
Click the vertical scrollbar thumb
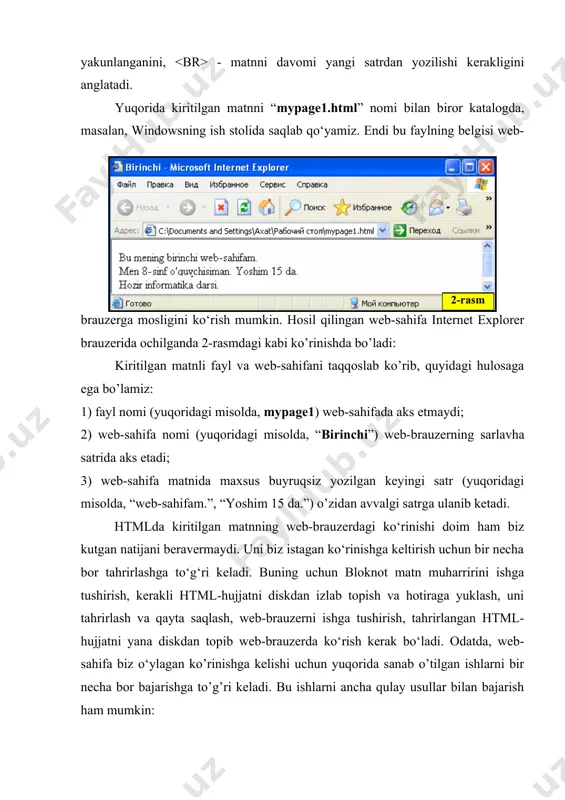click(487, 264)
